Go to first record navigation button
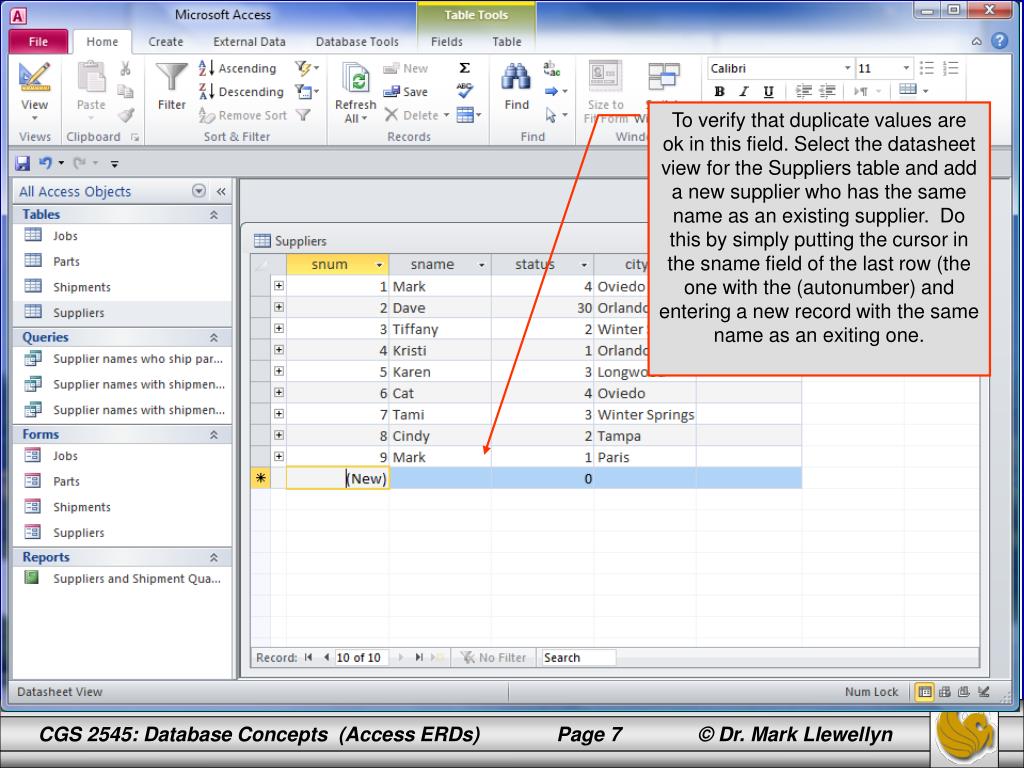 pyautogui.click(x=308, y=658)
